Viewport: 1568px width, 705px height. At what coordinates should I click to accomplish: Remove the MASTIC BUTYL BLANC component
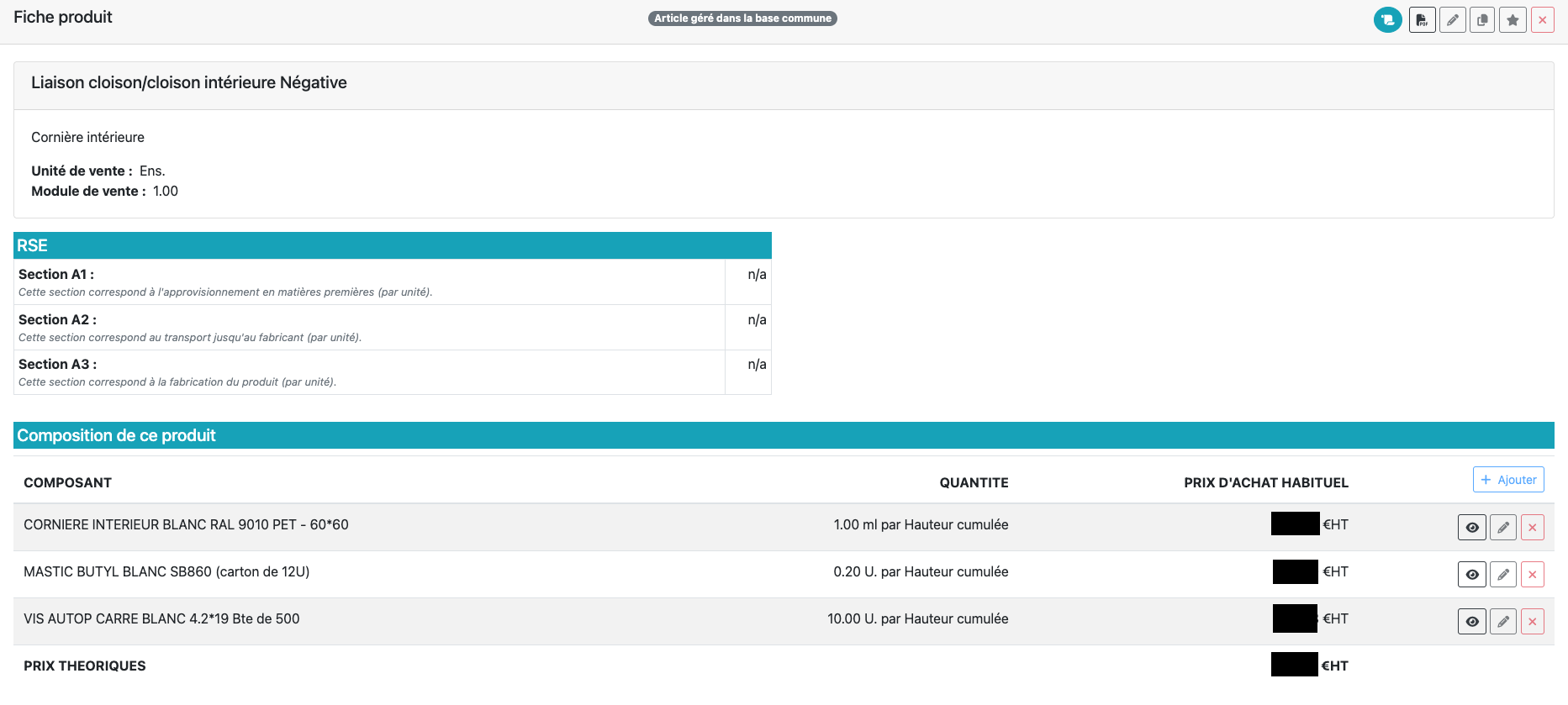point(1533,575)
